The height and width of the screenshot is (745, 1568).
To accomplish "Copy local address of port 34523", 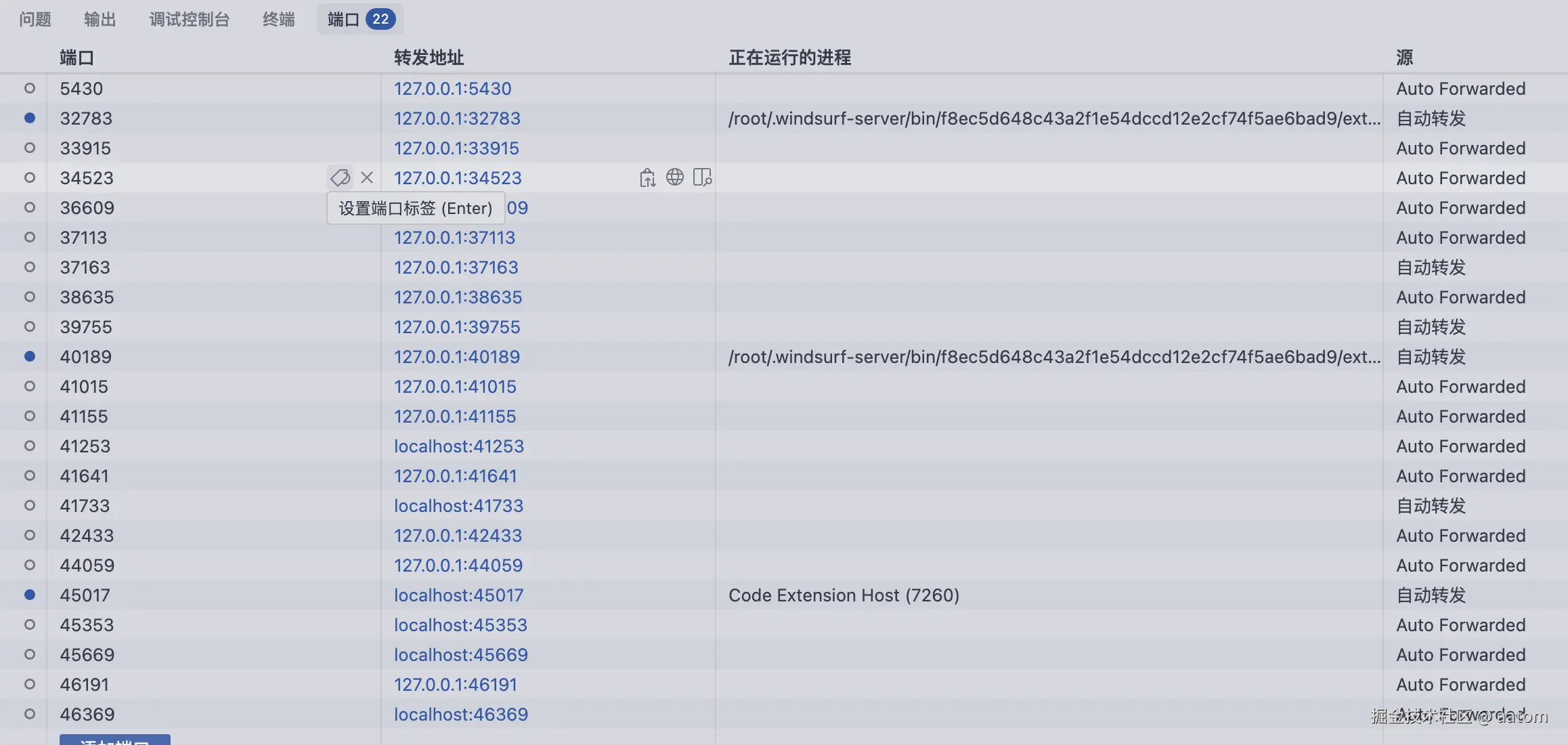I will pyautogui.click(x=647, y=177).
